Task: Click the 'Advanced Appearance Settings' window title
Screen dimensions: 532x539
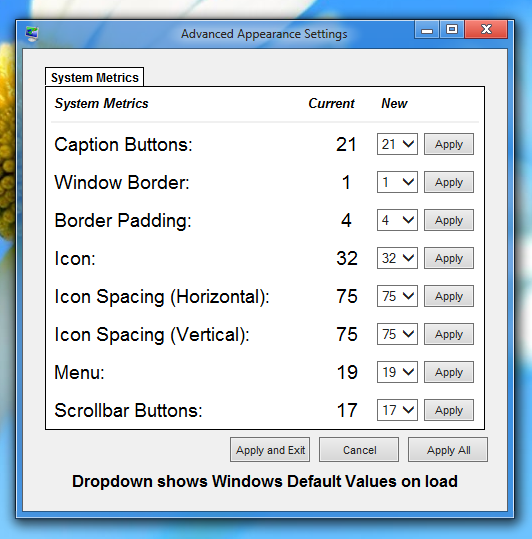Action: (x=264, y=34)
